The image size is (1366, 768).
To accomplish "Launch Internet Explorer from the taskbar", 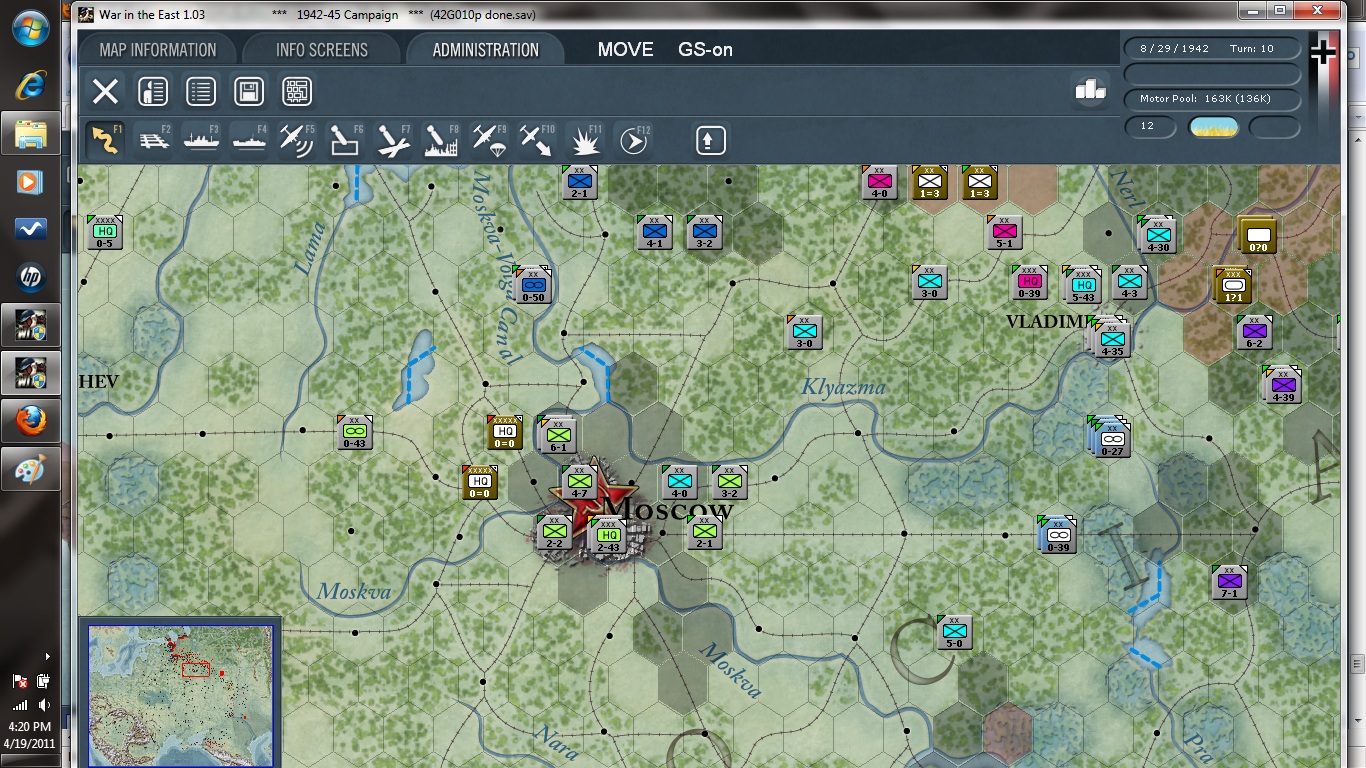I will [31, 84].
